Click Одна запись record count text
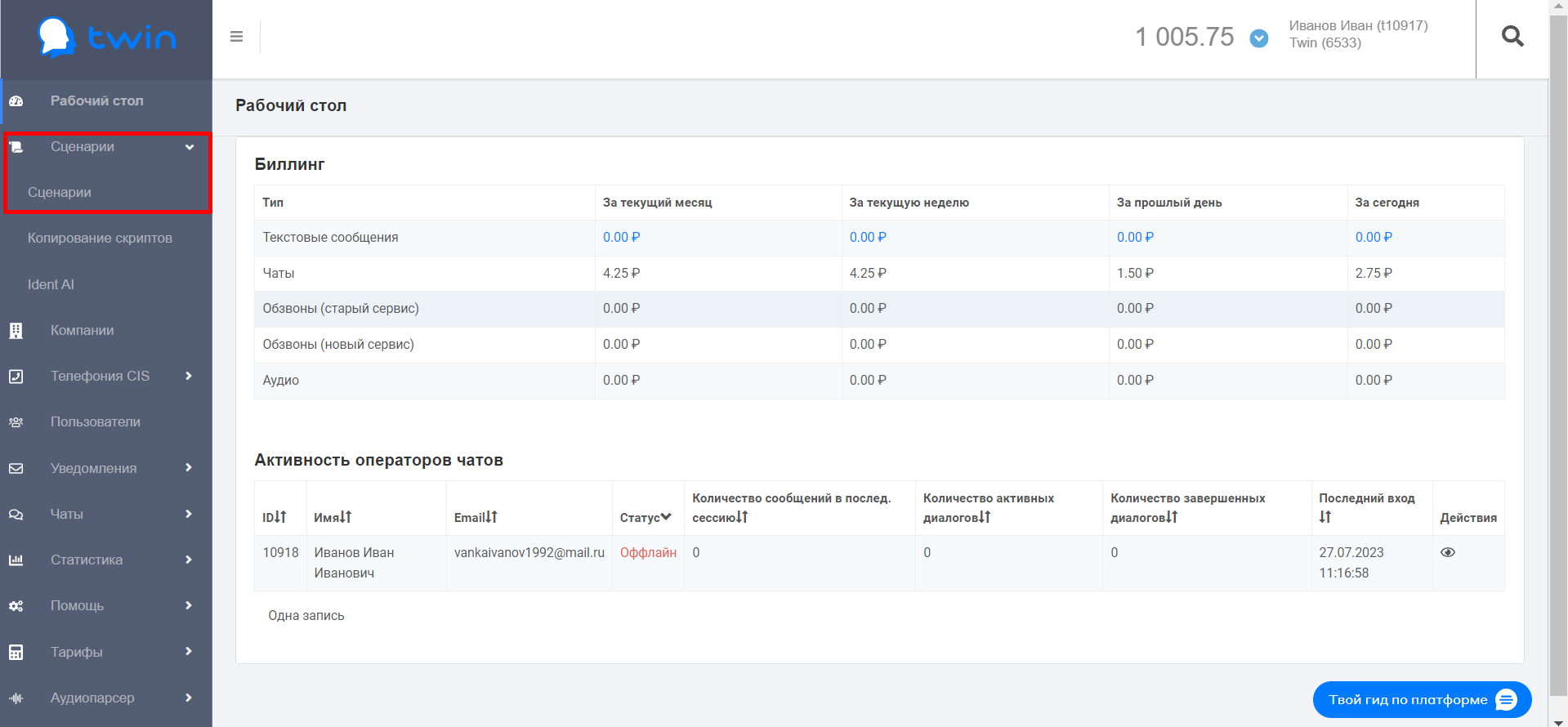Screen dimensions: 1568x727 tap(306, 616)
